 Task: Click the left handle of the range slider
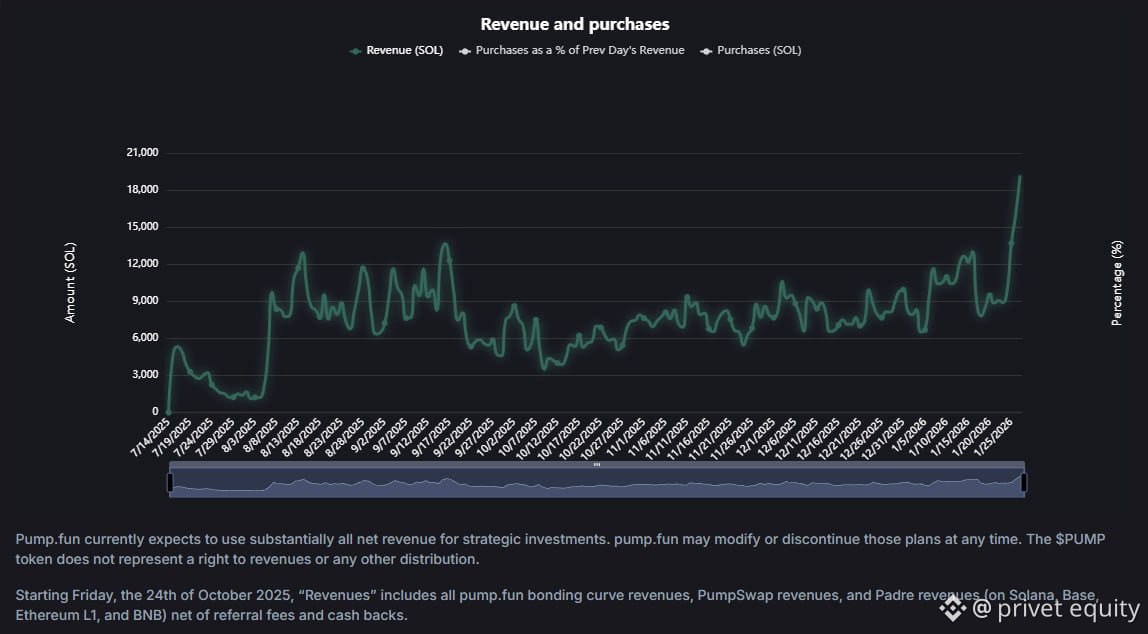[x=170, y=483]
